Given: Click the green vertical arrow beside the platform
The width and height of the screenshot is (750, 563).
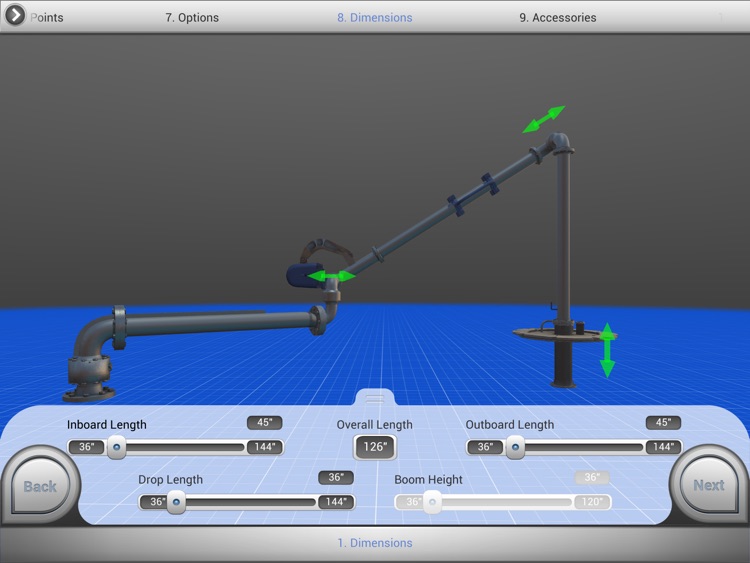Looking at the screenshot, I should tap(607, 350).
